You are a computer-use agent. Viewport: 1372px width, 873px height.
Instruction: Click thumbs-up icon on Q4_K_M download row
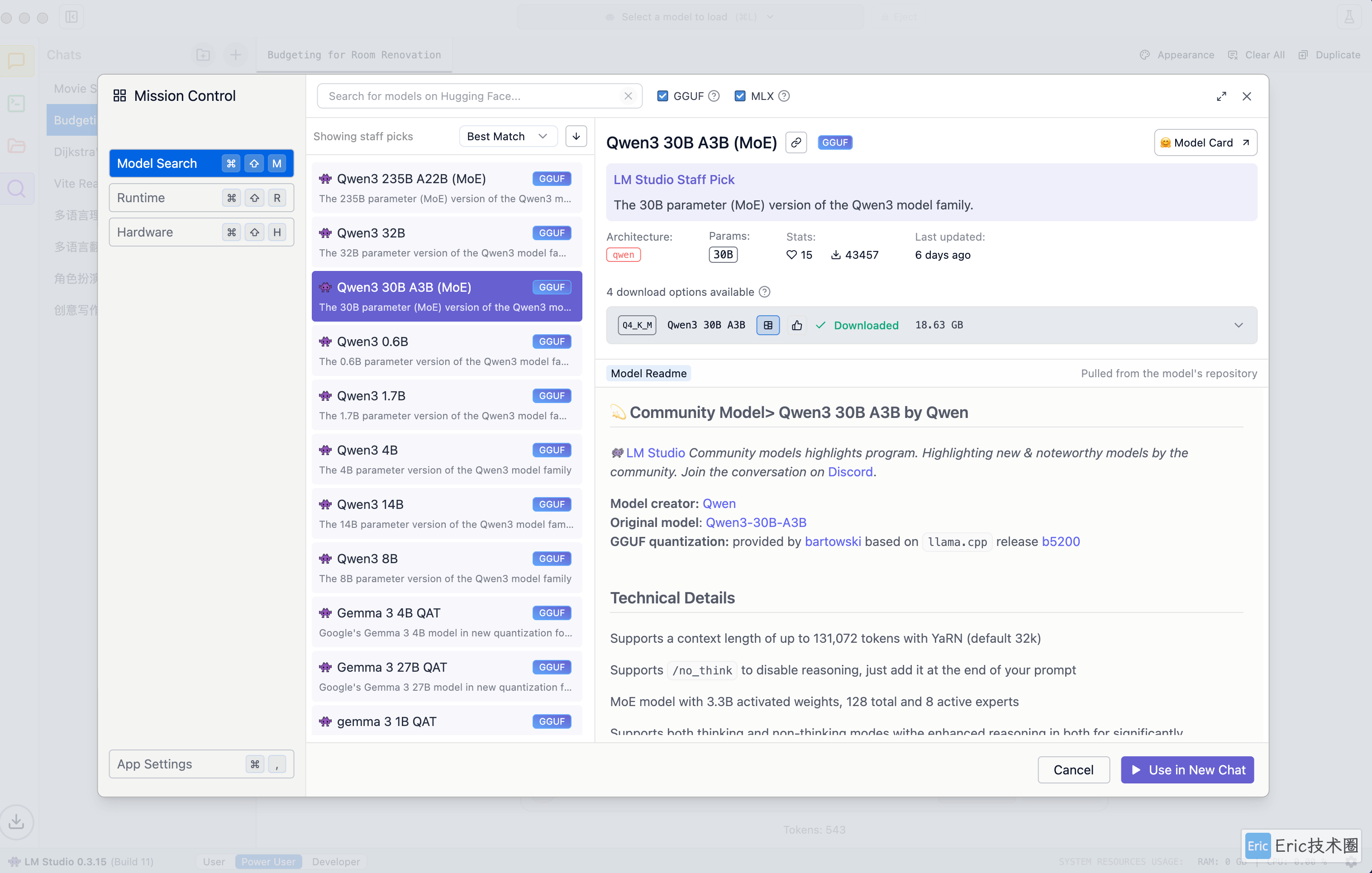pos(796,325)
